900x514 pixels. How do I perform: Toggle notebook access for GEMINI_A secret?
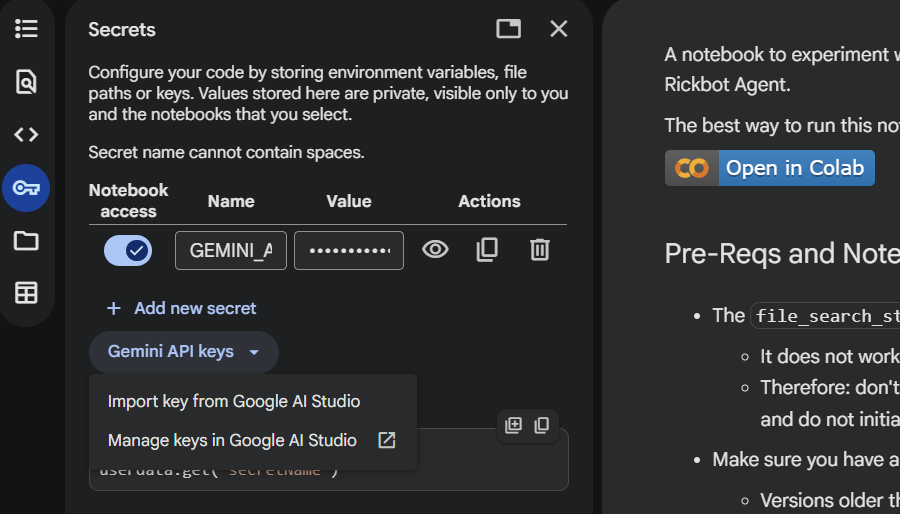click(128, 251)
